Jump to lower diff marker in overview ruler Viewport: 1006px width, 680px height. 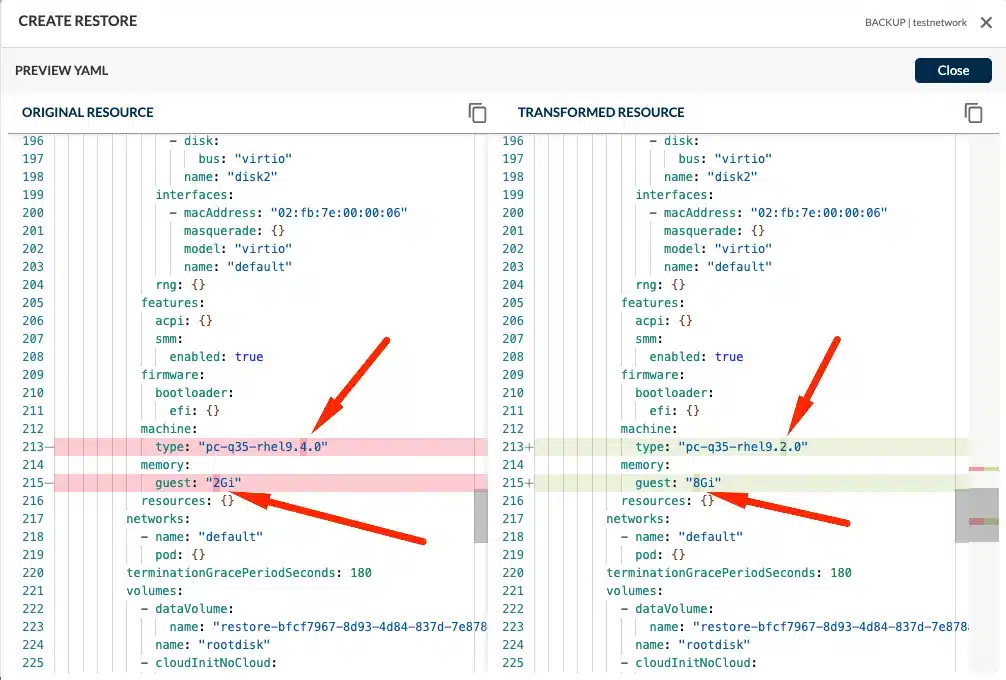click(x=984, y=521)
